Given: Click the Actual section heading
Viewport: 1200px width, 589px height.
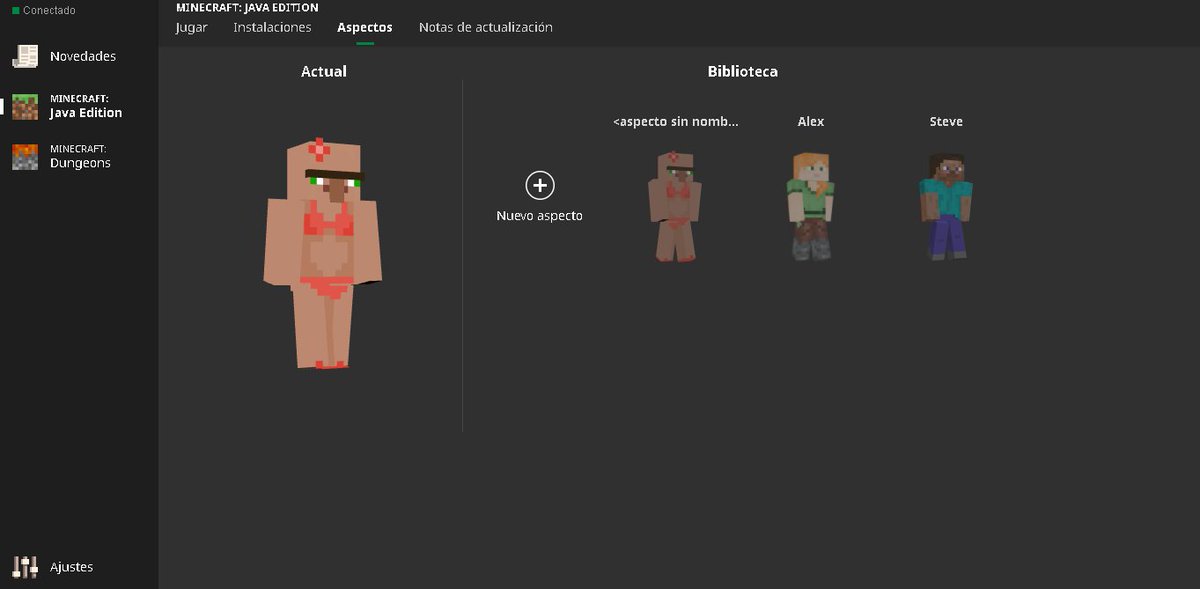Looking at the screenshot, I should pos(322,71).
